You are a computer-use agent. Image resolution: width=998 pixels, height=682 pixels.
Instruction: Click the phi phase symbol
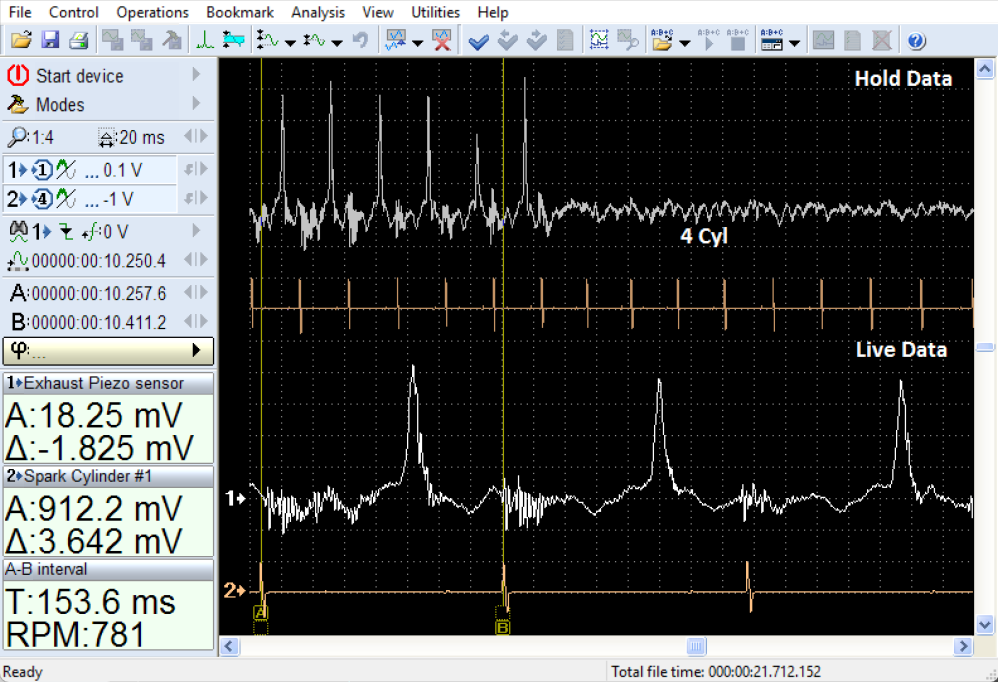click(x=18, y=349)
